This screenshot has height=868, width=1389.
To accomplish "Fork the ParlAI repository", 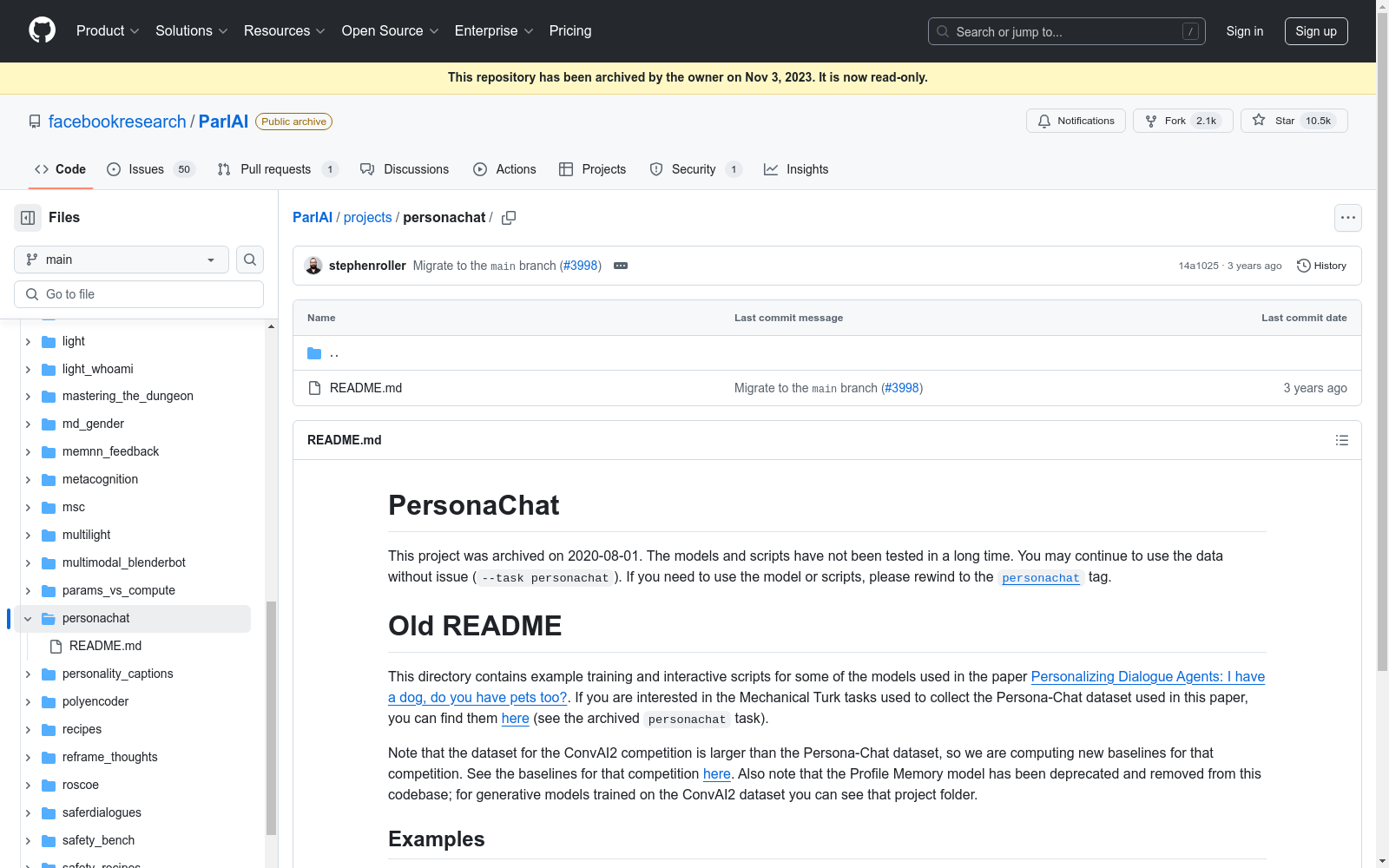I will click(1182, 121).
